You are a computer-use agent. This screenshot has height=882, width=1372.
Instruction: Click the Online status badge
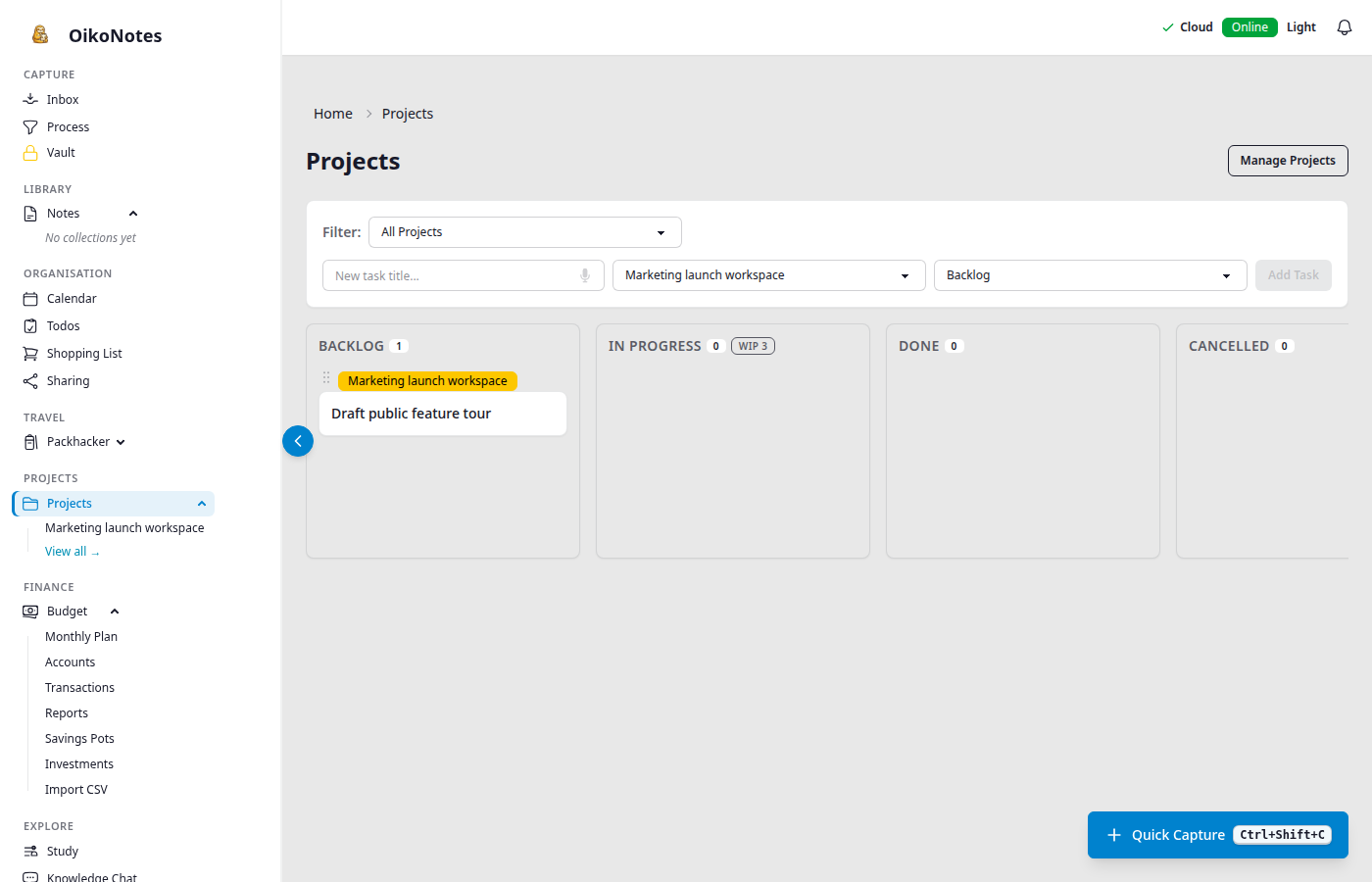(1249, 27)
